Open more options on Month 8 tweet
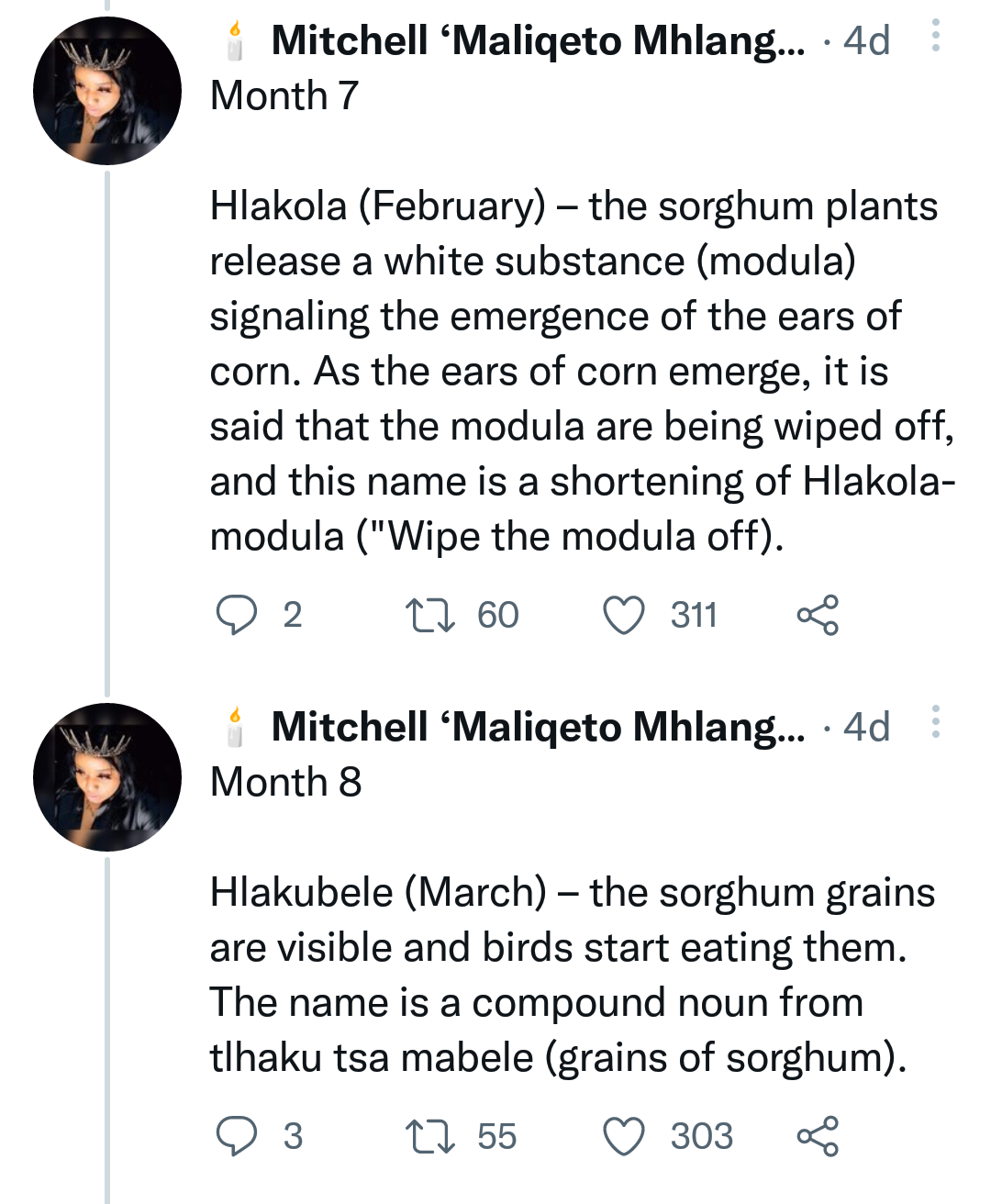 coord(935,723)
